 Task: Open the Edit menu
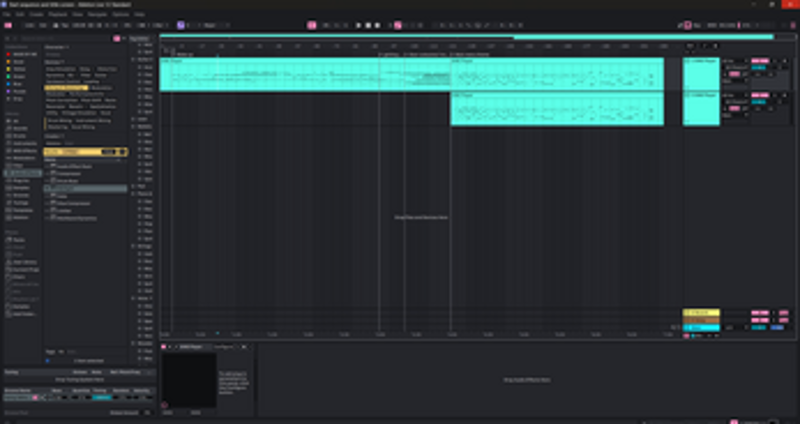(x=20, y=14)
